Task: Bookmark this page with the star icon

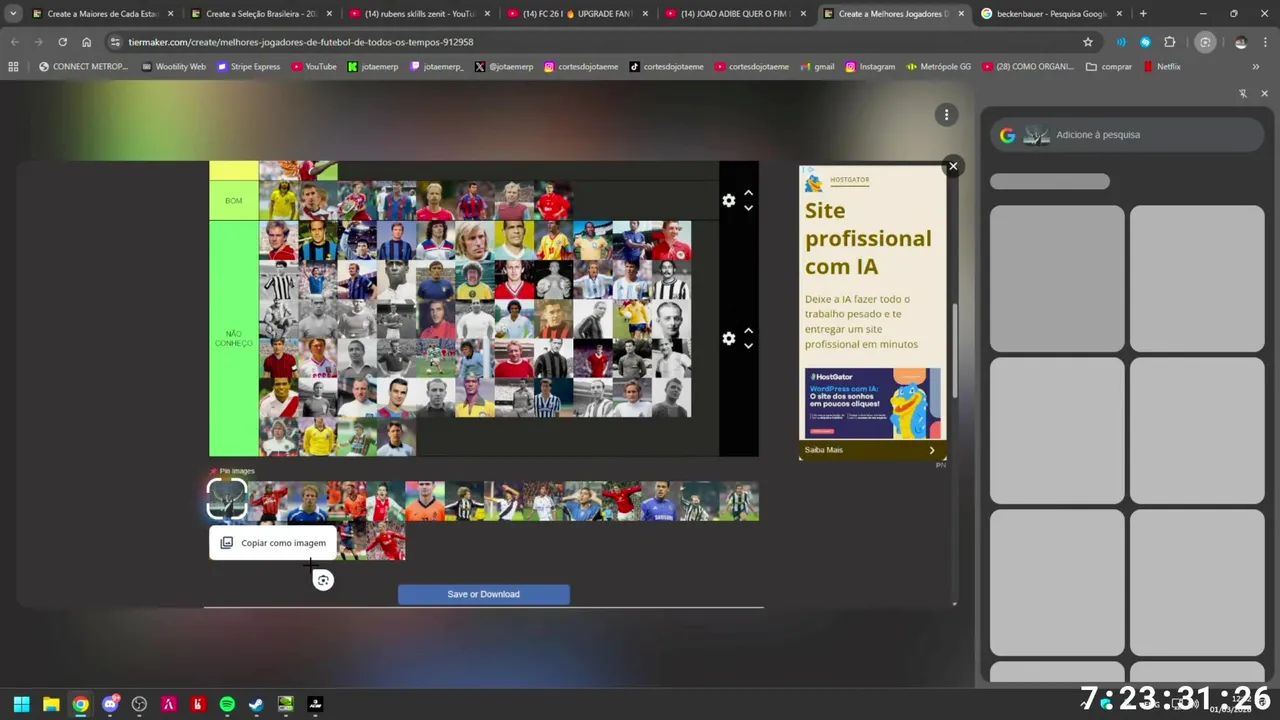Action: 1088,42
